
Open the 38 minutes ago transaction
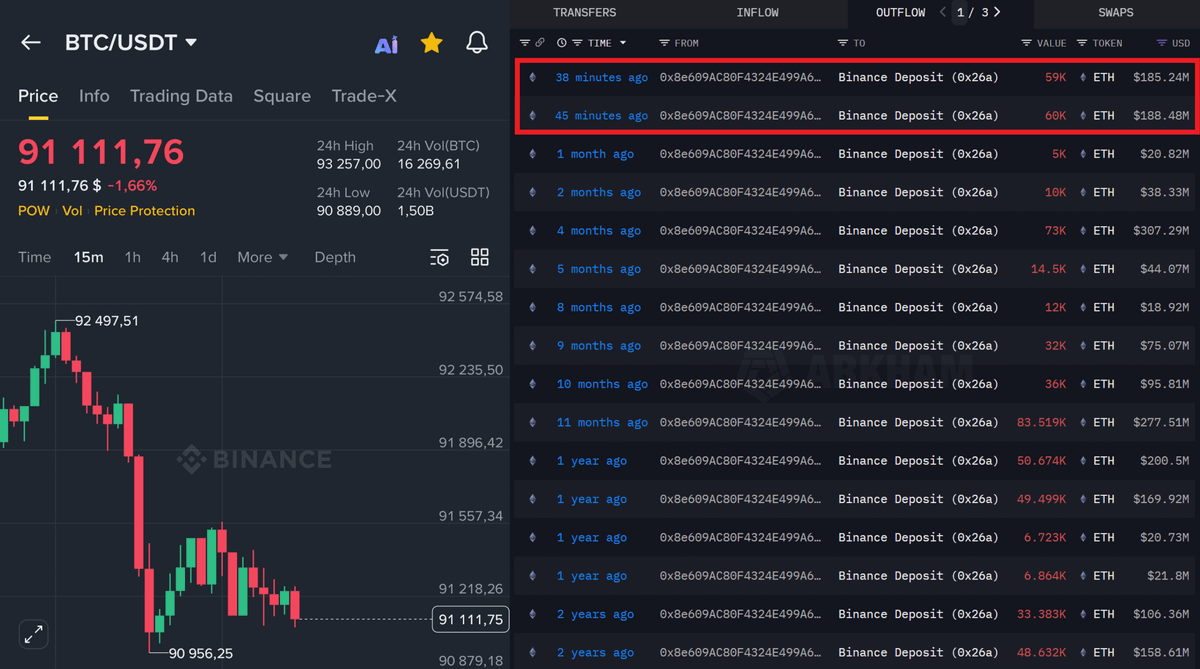click(601, 77)
